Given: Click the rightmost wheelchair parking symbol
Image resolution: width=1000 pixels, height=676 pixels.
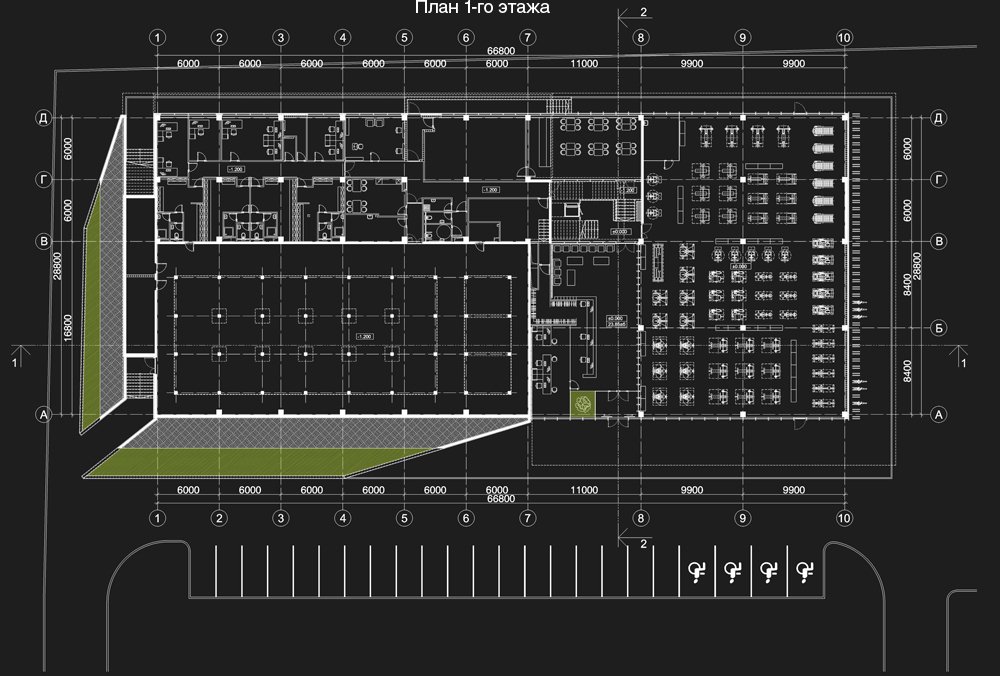Looking at the screenshot, I should (804, 571).
